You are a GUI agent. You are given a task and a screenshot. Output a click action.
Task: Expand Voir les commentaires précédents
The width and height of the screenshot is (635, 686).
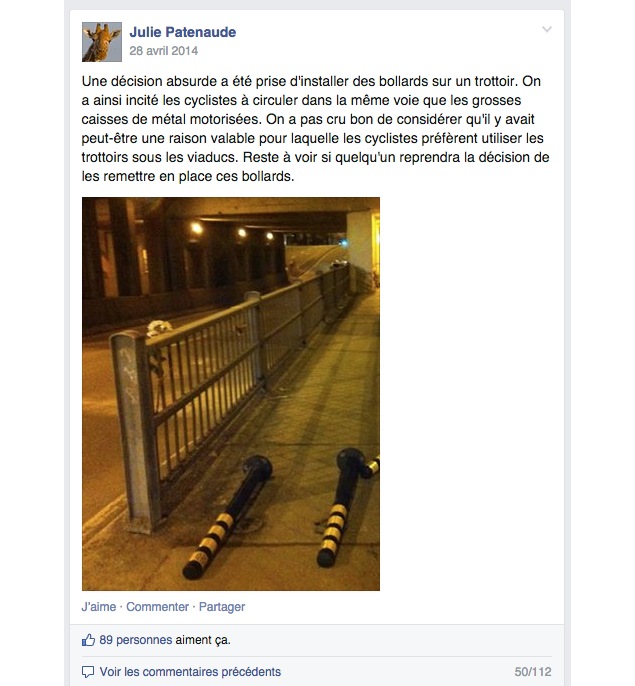tap(190, 672)
